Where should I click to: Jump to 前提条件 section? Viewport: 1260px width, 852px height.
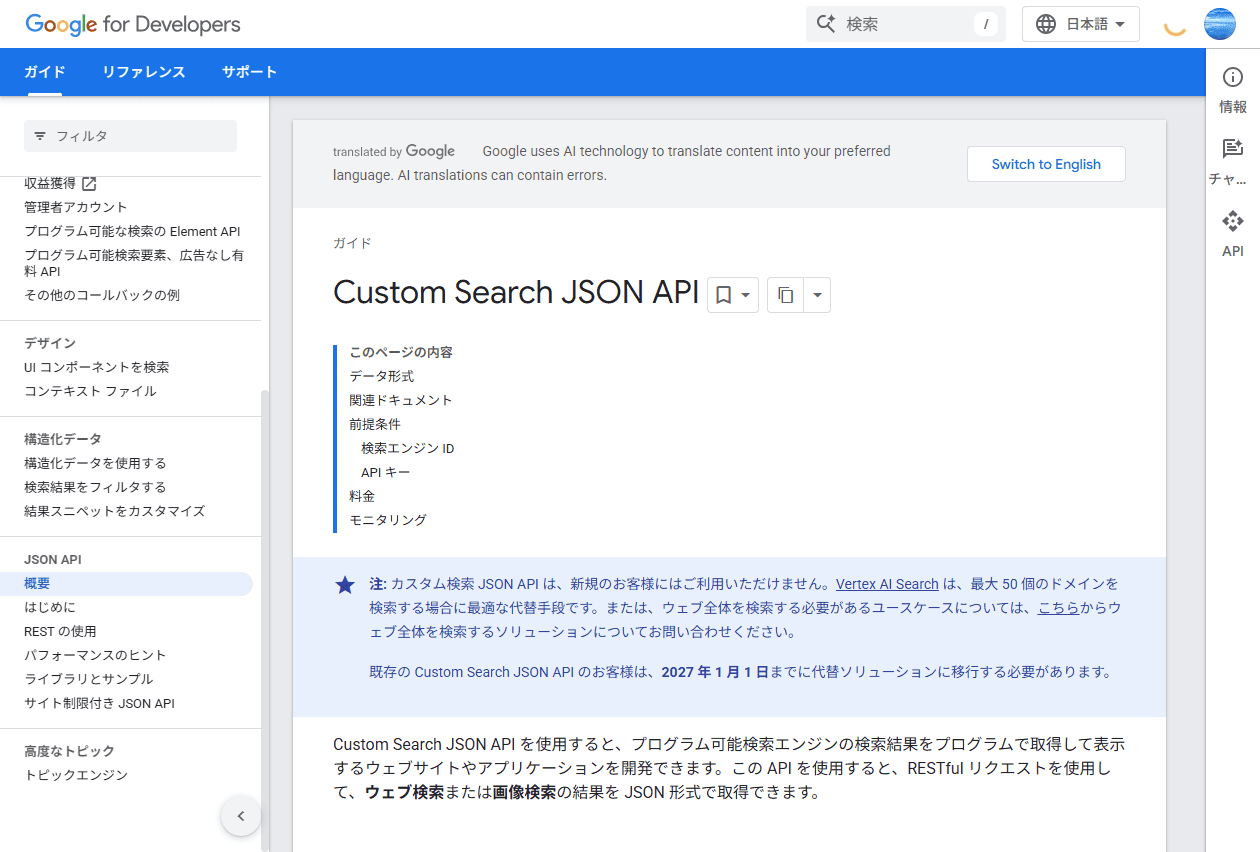click(x=375, y=424)
